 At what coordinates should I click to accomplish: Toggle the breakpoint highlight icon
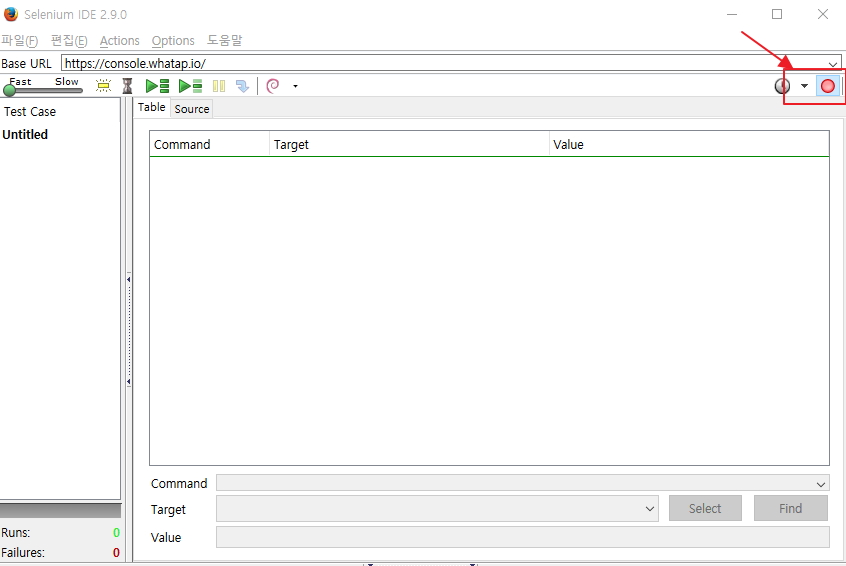point(103,86)
